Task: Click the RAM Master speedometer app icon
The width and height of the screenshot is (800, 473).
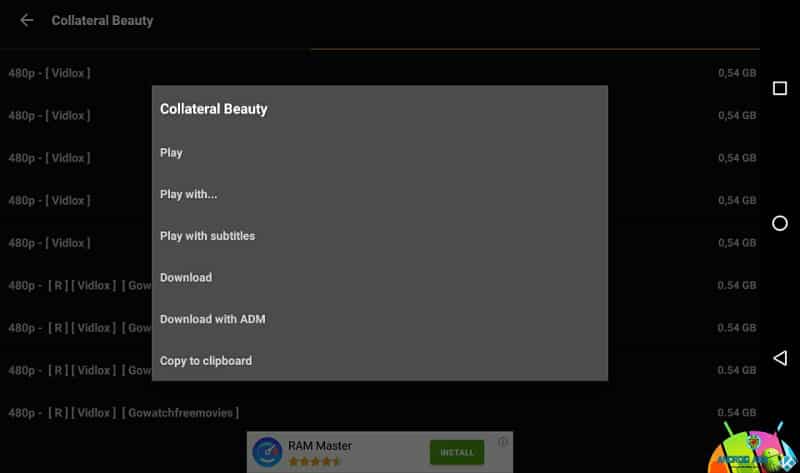Action: point(267,452)
